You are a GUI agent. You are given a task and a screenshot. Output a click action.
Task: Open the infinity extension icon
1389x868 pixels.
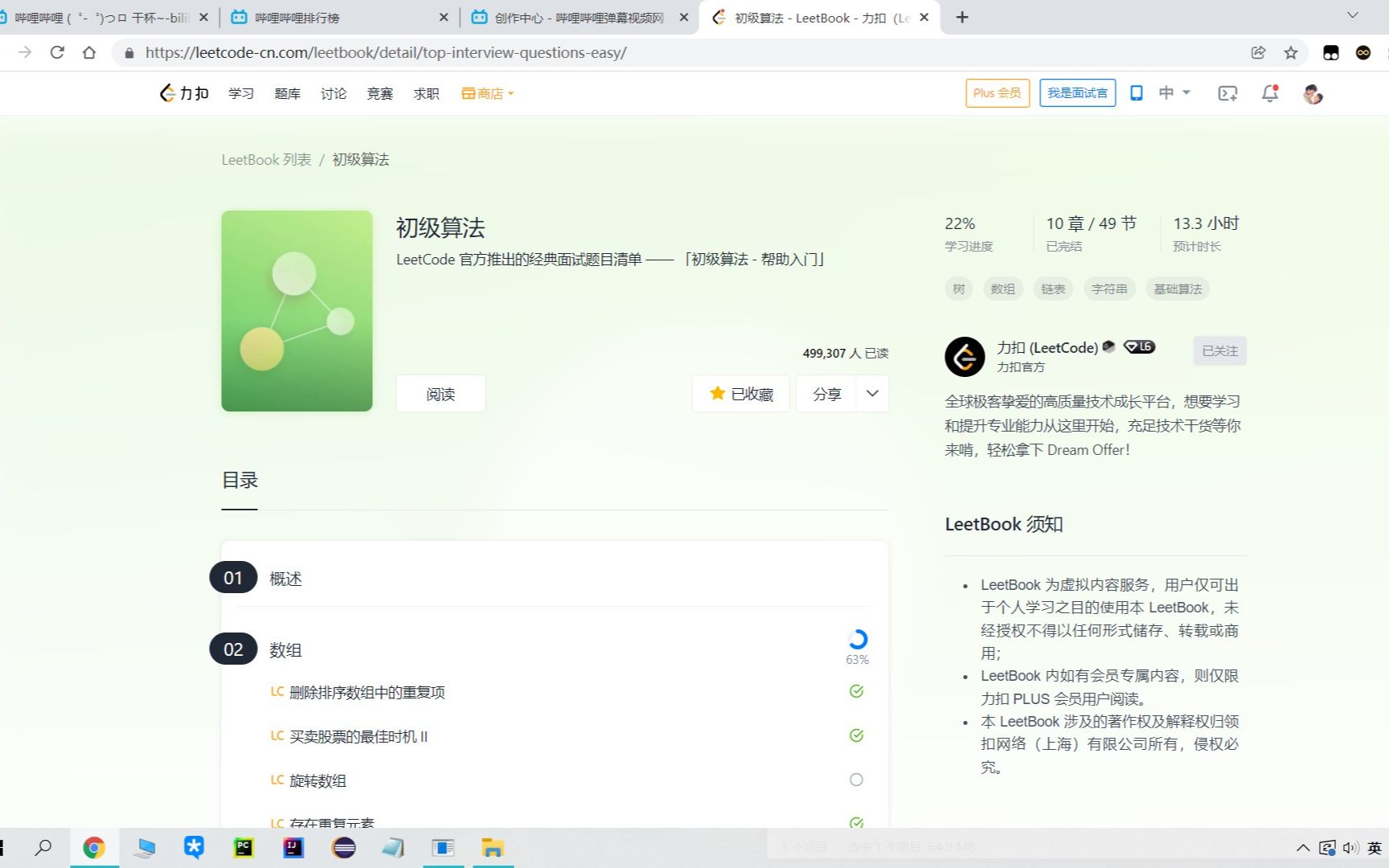click(1363, 52)
